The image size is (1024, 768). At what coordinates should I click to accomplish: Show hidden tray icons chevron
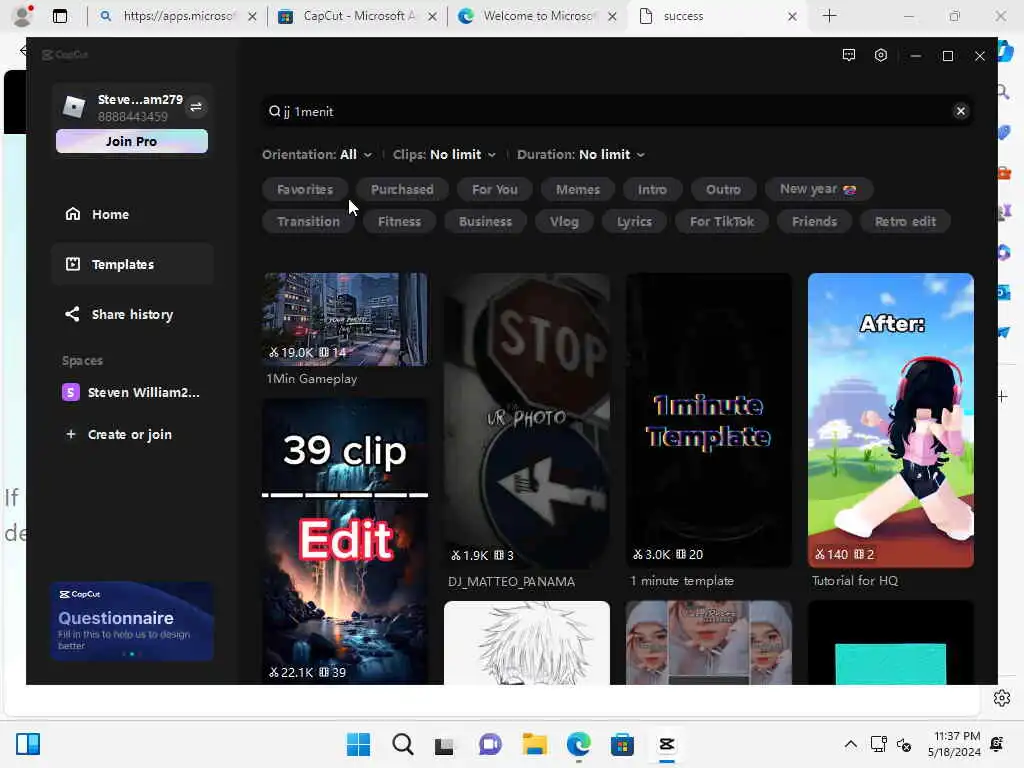(x=850, y=744)
